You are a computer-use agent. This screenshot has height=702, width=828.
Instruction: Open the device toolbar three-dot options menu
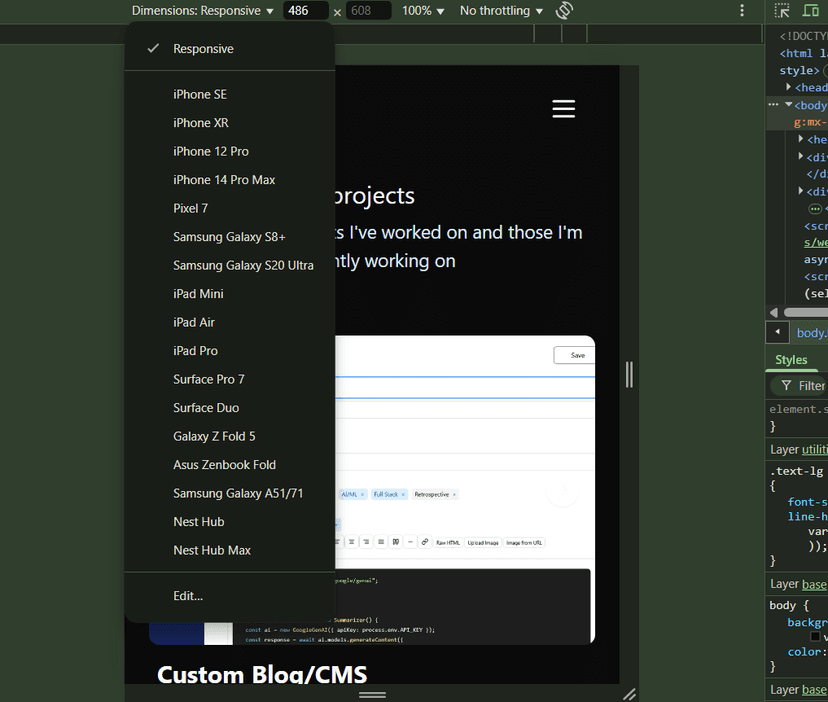(x=742, y=11)
